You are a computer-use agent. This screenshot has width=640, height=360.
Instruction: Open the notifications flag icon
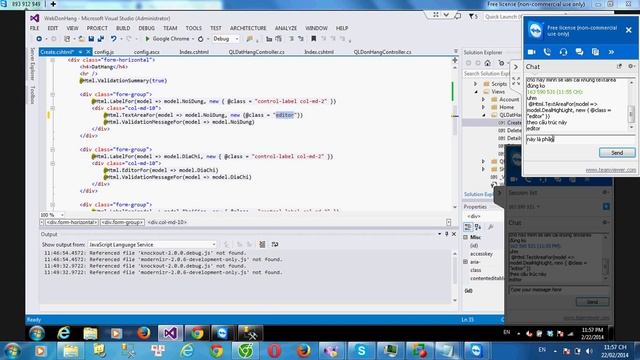pos(473,16)
